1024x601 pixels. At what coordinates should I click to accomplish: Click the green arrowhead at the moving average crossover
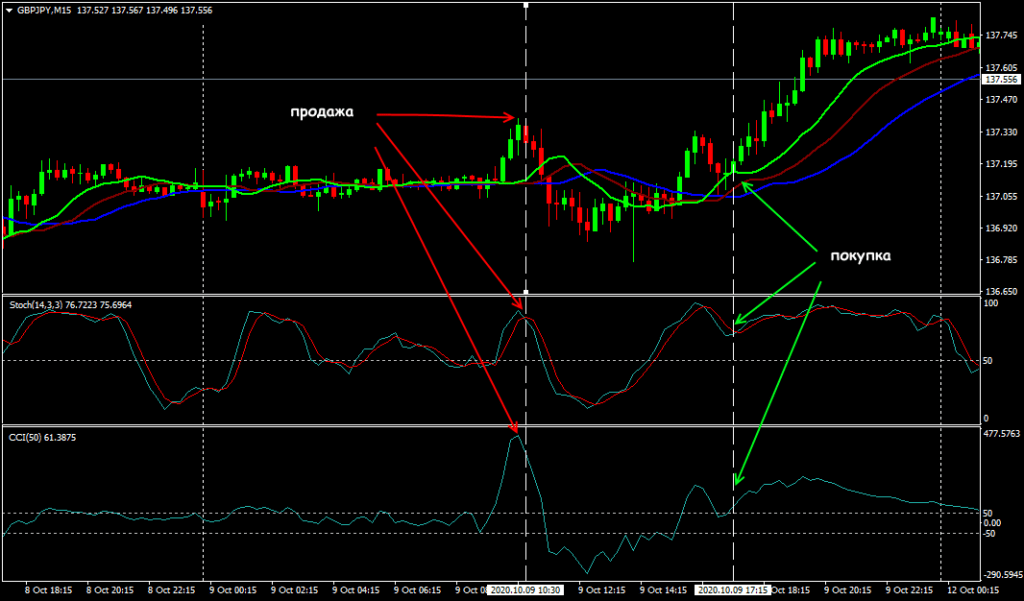(x=744, y=183)
